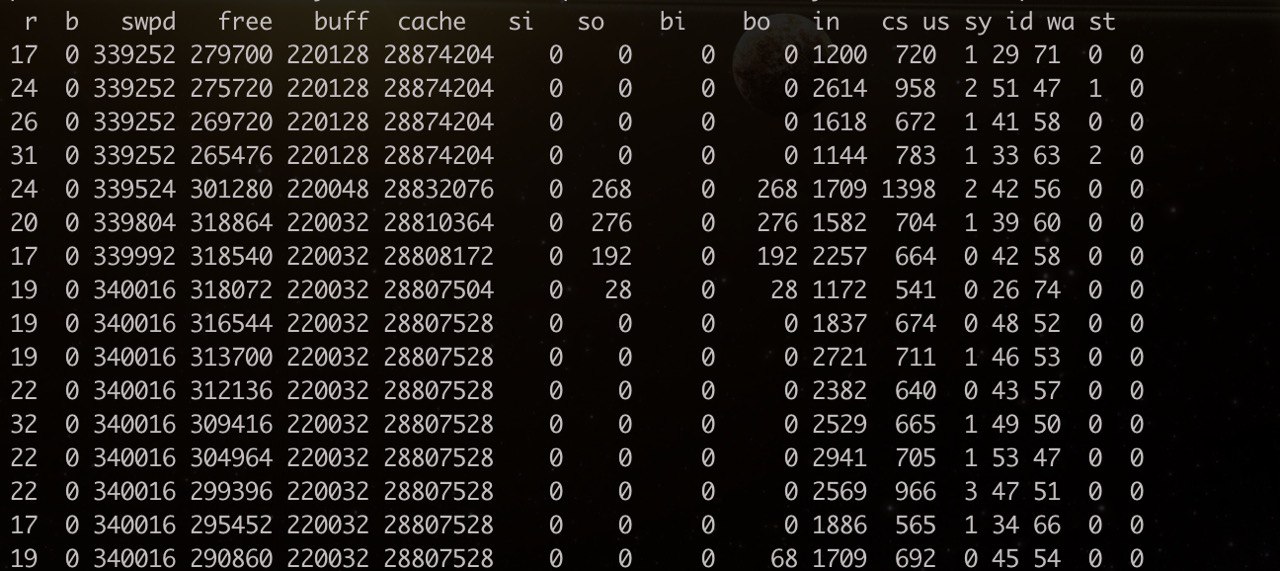Screen dimensions: 1280x571
Task: Click the context switch value 783
Action: coord(916,155)
